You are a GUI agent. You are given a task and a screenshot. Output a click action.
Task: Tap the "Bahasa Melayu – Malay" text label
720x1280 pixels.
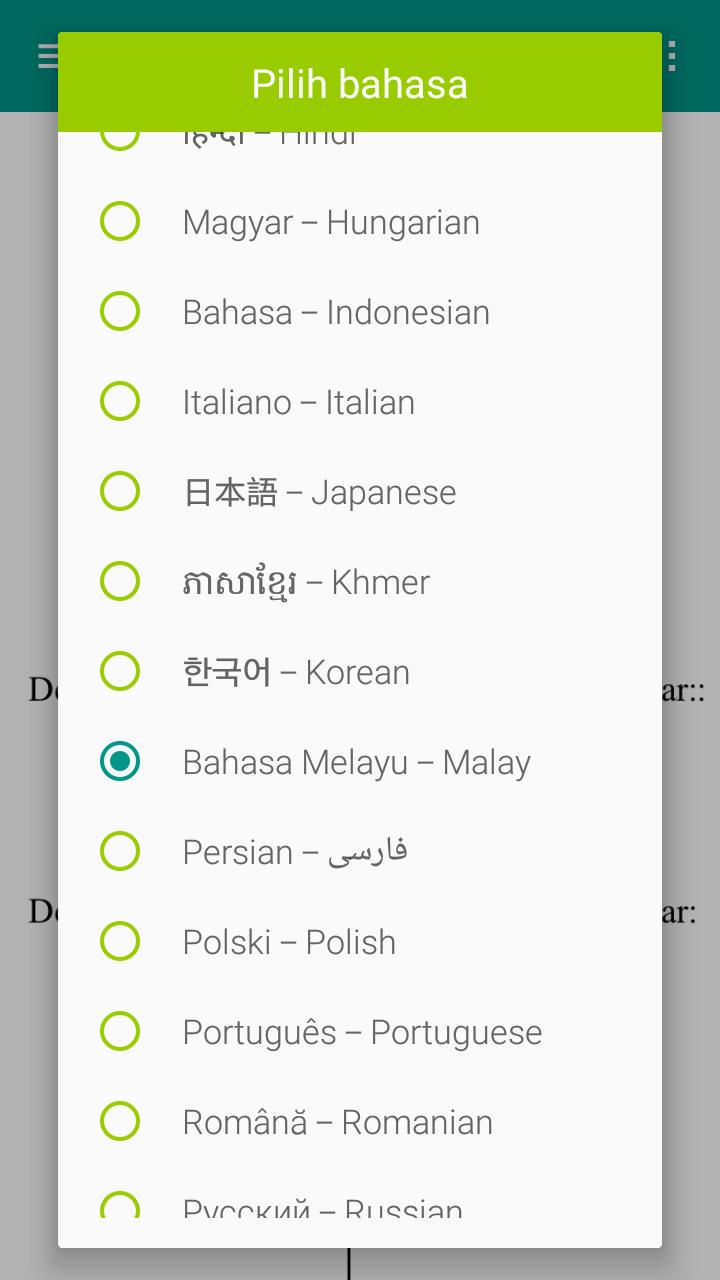click(356, 762)
